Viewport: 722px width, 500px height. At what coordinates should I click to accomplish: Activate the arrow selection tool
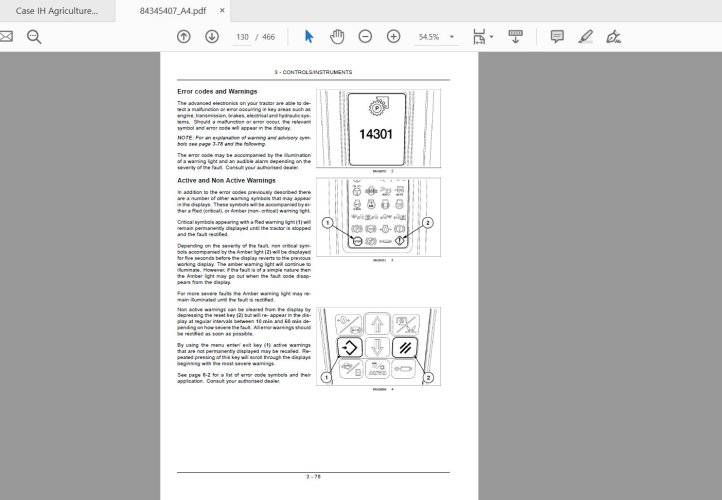click(309, 37)
